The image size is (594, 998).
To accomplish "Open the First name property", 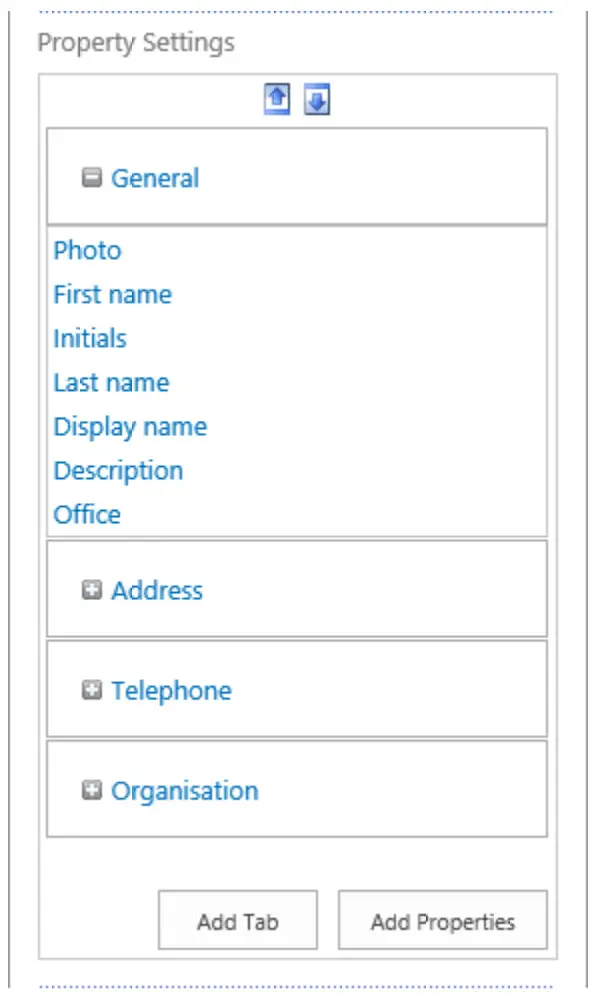I will click(x=112, y=294).
